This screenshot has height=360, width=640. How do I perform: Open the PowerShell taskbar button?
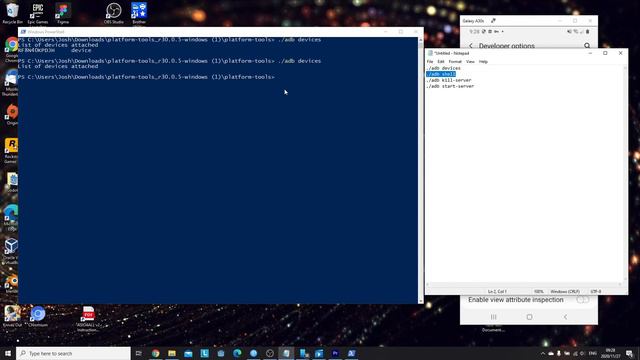pos(351,353)
